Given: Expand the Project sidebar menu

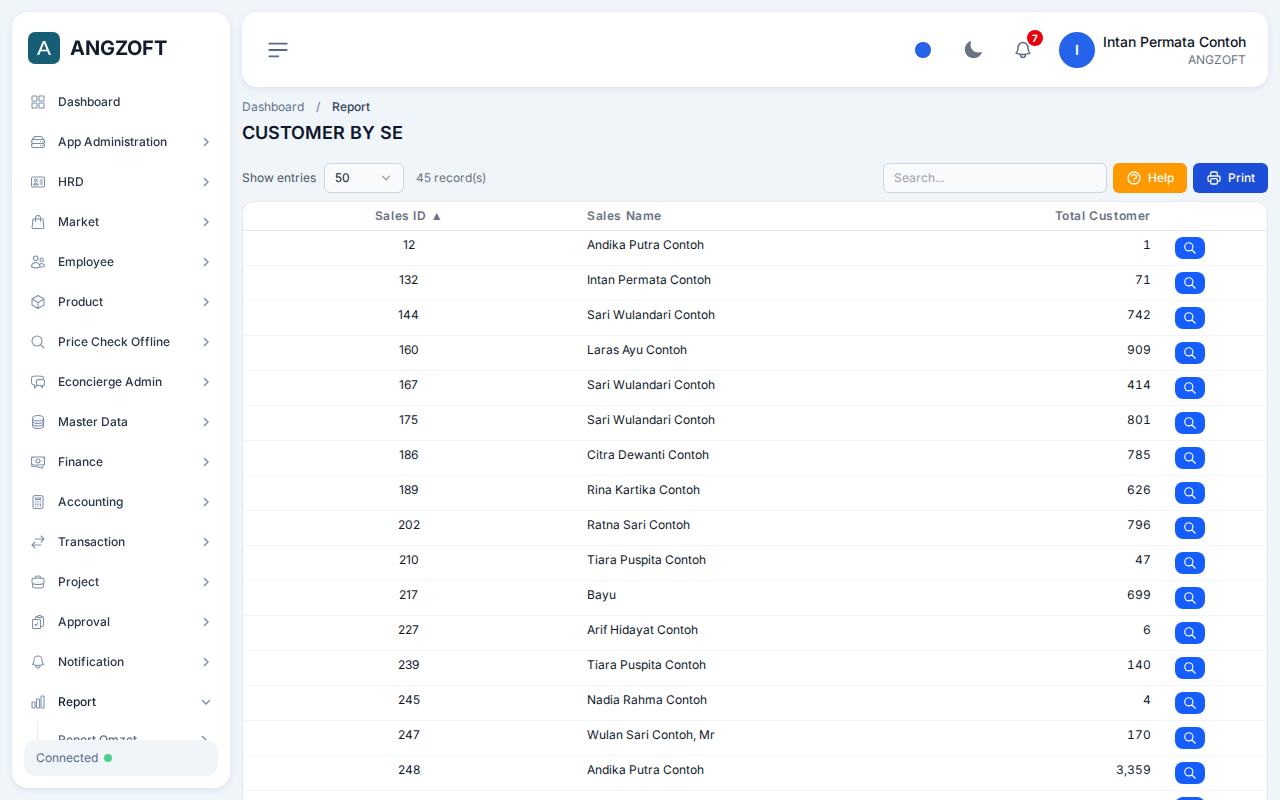Looking at the screenshot, I should (x=121, y=582).
